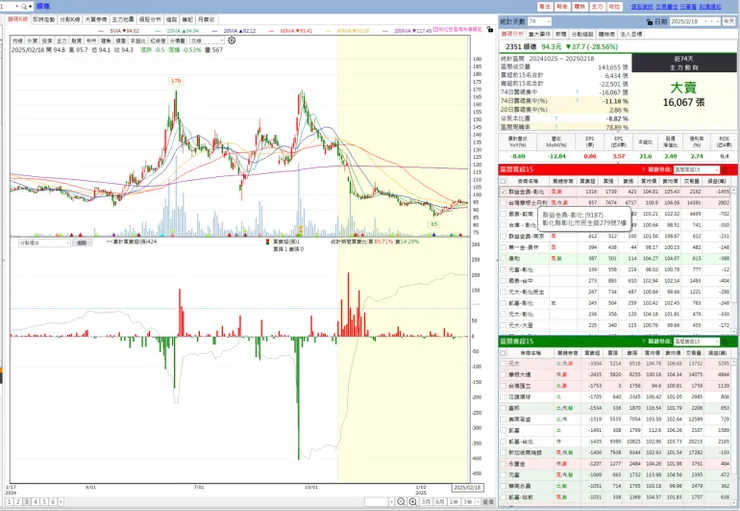
Task: Toggle the lock icon above the K-line chart
Action: click(x=490, y=29)
